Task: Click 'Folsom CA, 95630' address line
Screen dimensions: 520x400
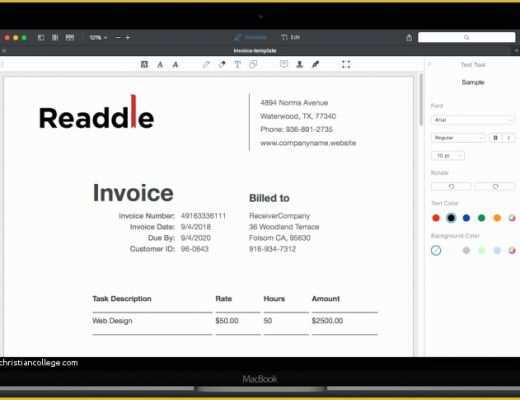Action: tap(280, 238)
